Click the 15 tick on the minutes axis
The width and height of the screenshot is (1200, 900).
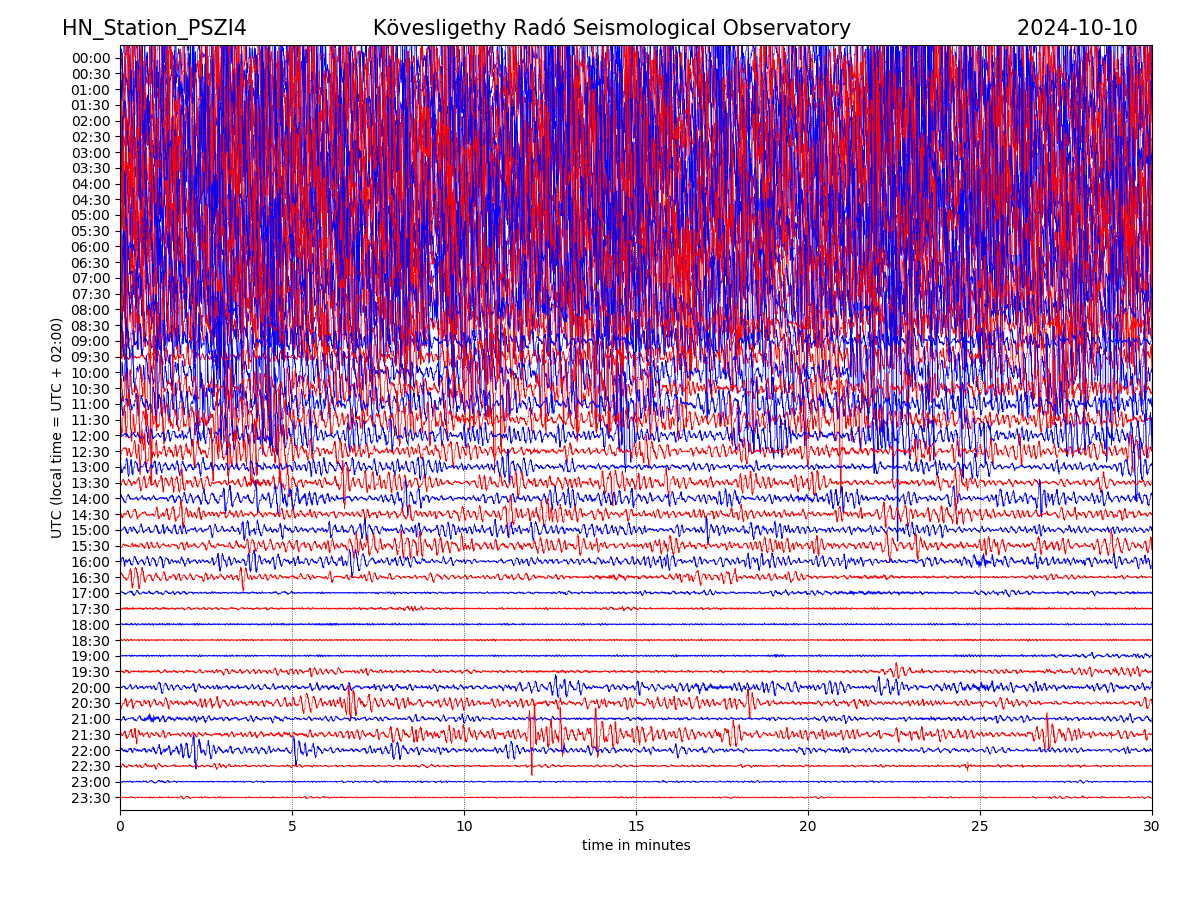pyautogui.click(x=636, y=826)
